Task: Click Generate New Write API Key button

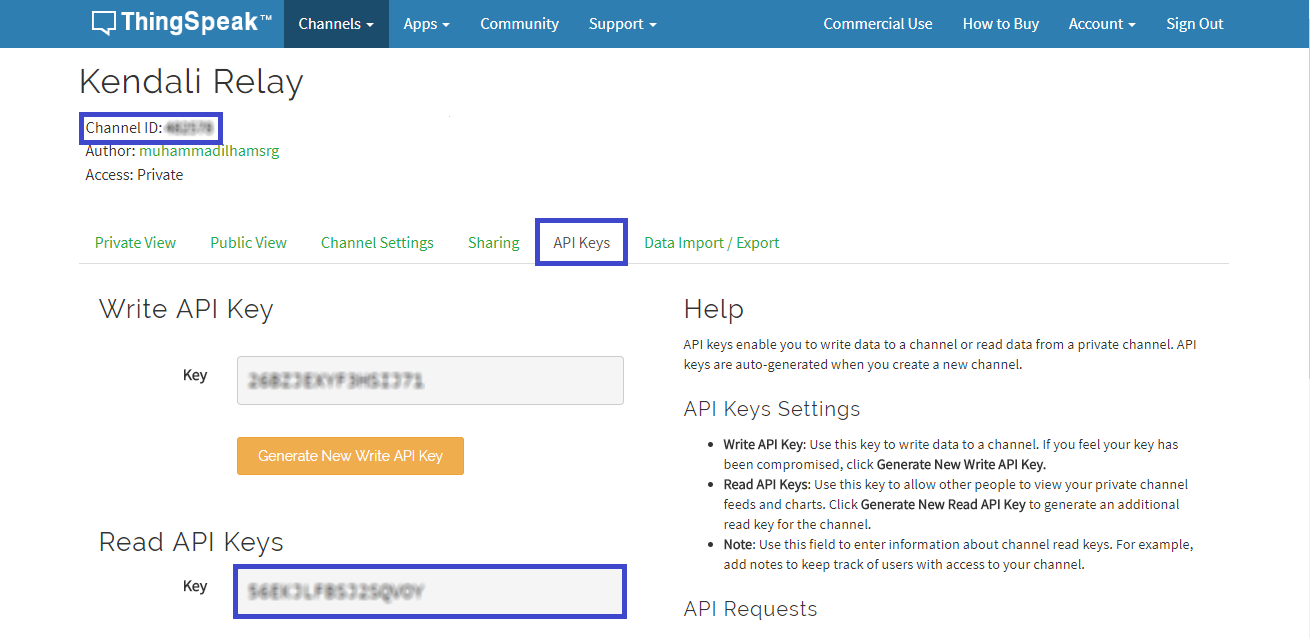Action: point(350,456)
